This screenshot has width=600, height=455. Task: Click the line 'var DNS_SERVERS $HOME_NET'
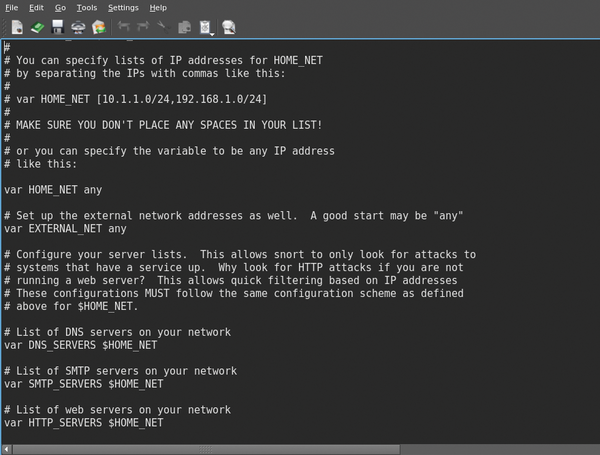(81, 345)
